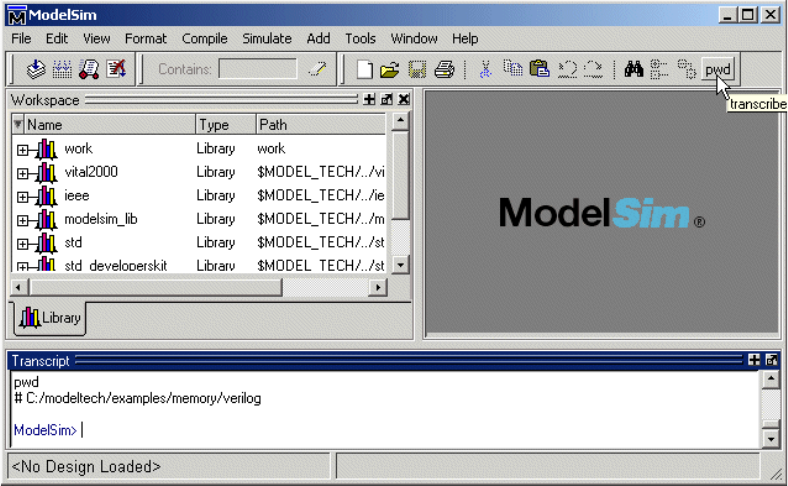This screenshot has width=788, height=486.
Task: Click the Path column header
Action: [321, 124]
